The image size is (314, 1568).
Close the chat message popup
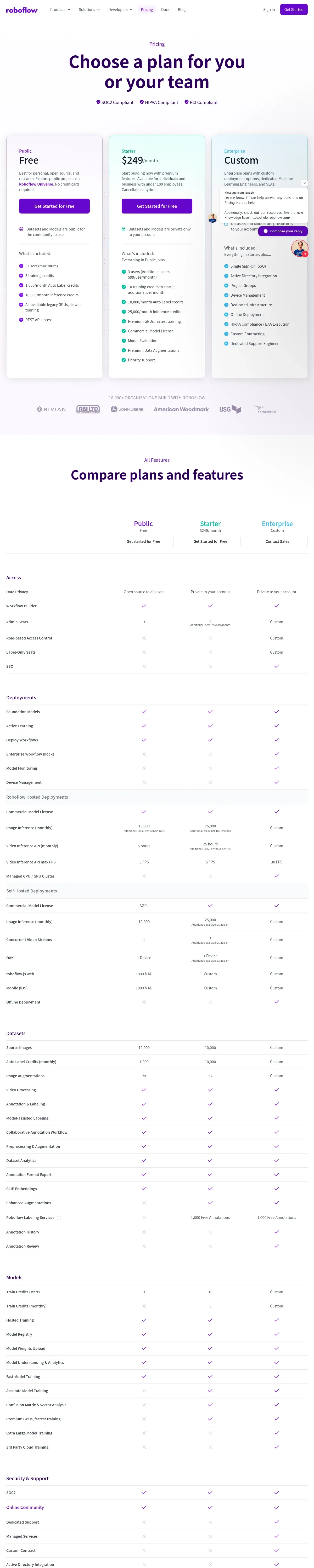click(x=304, y=183)
